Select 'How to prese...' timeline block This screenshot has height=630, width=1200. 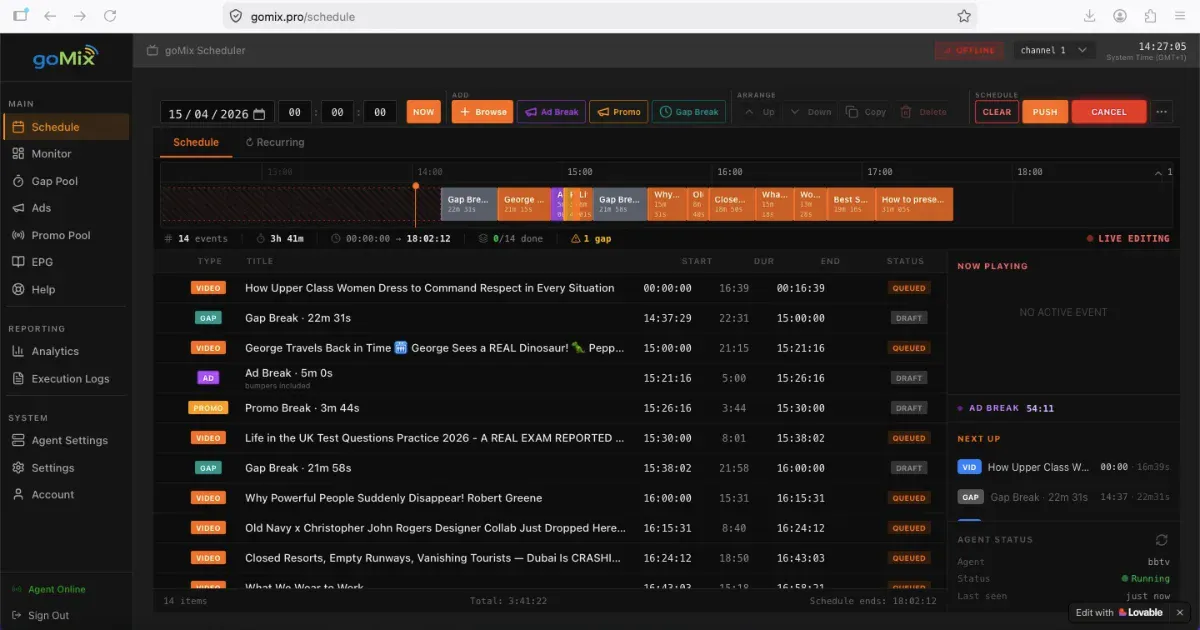point(914,204)
